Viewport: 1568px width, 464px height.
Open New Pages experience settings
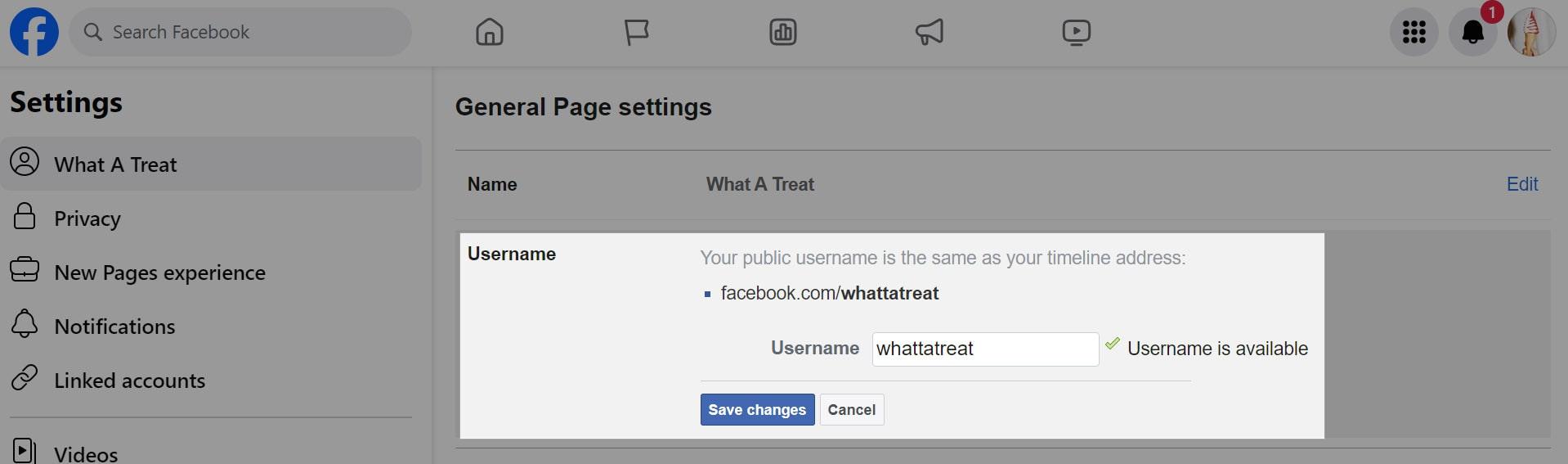coord(159,273)
